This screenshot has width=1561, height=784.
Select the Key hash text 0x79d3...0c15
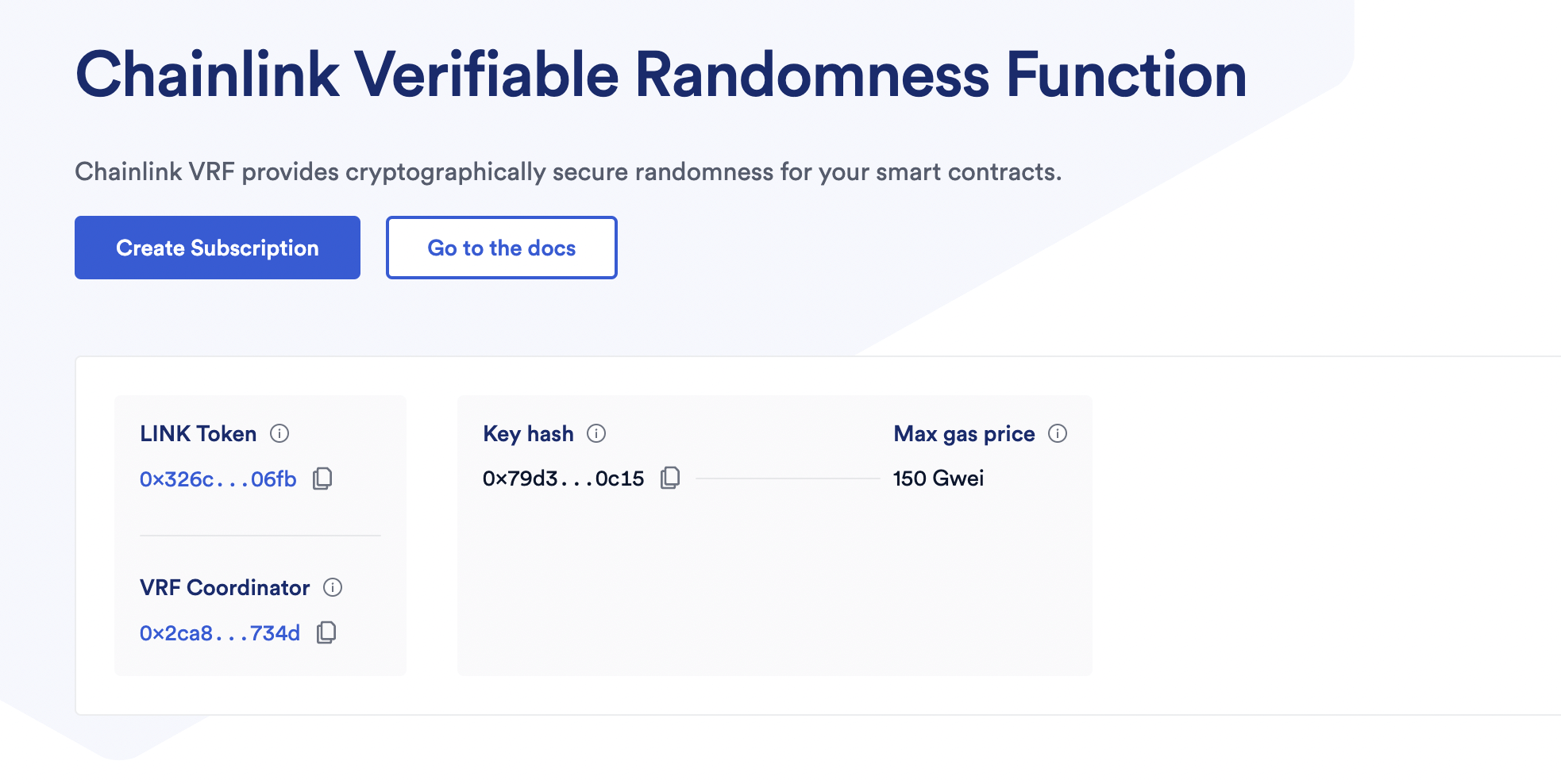[x=564, y=477]
